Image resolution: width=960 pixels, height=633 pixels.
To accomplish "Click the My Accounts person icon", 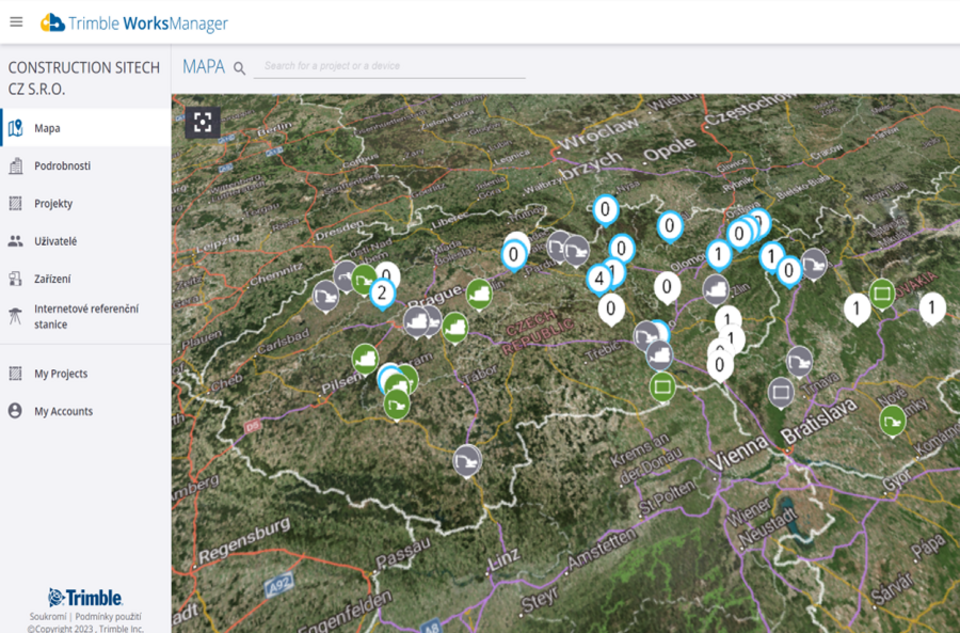I will [15, 411].
